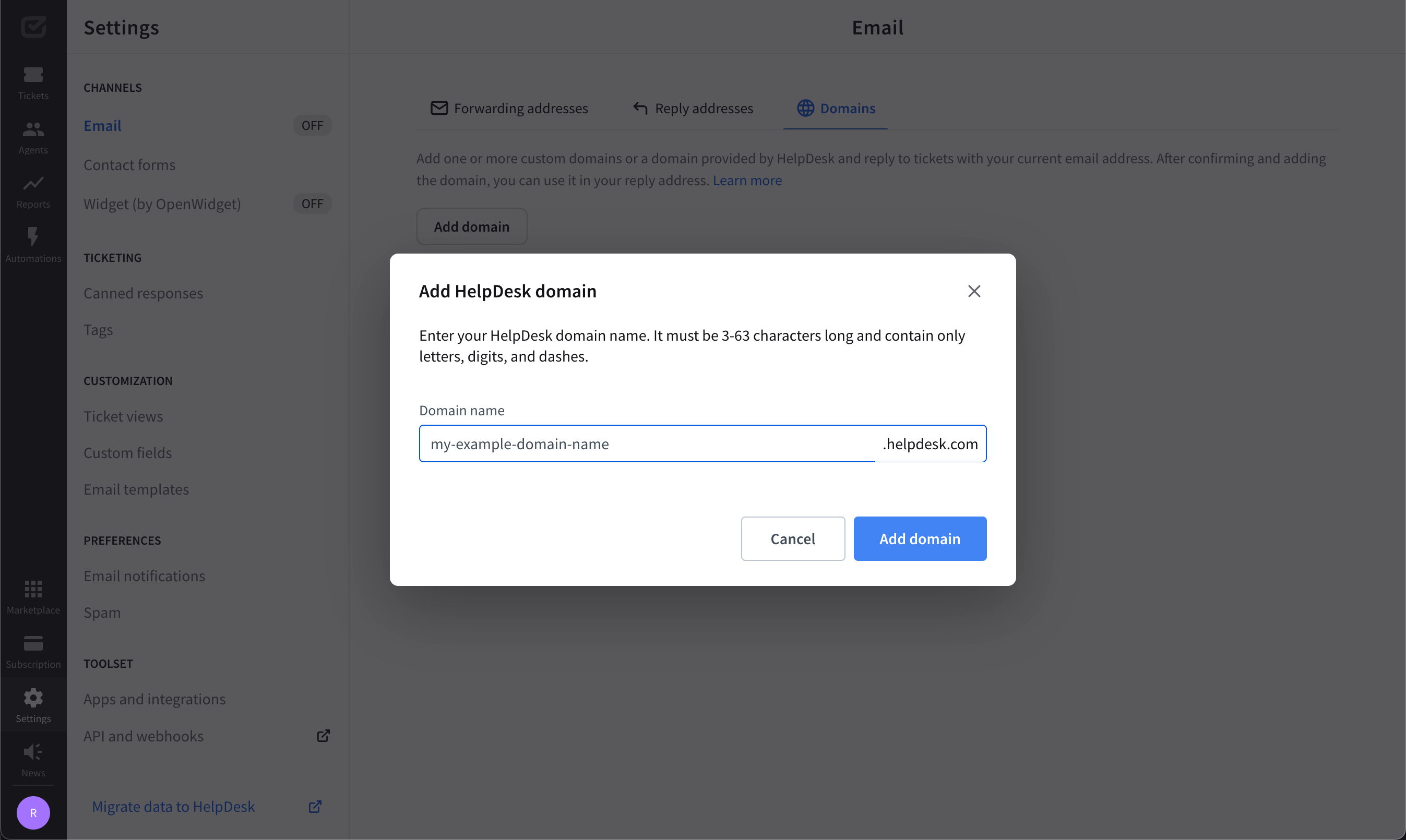Open Email channel settings

[102, 126]
